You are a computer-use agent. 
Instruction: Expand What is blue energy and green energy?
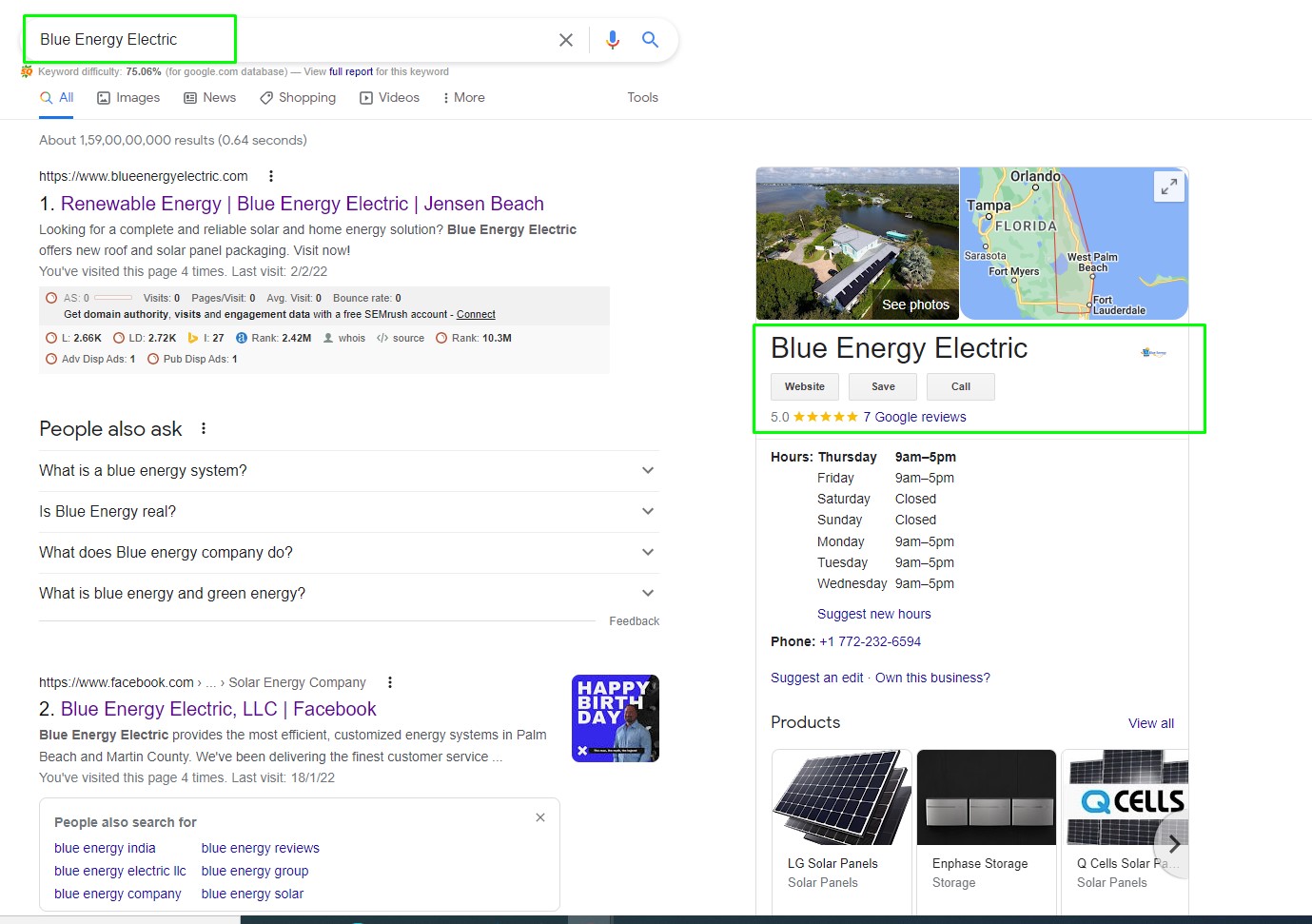(x=348, y=593)
